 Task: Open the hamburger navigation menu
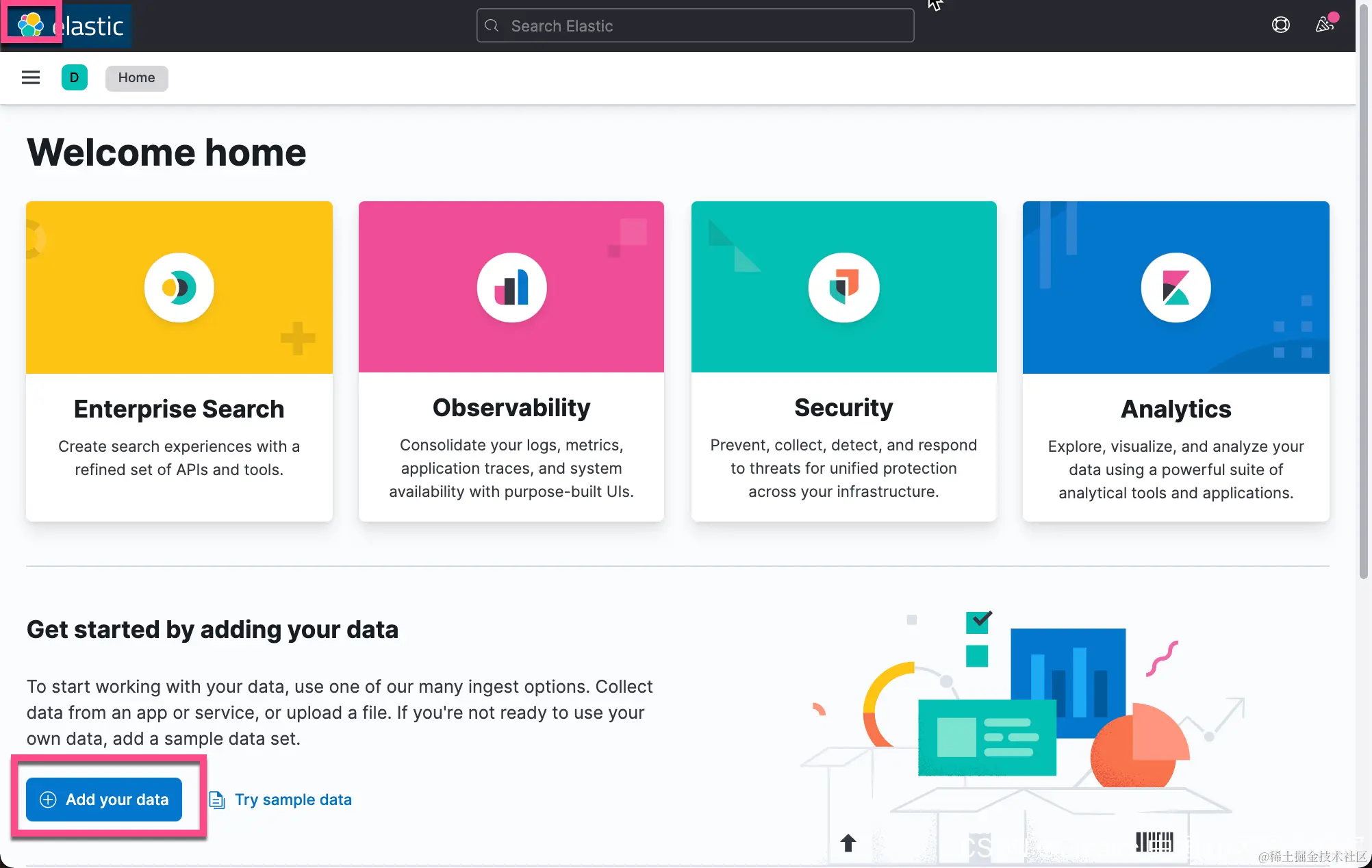click(x=31, y=77)
